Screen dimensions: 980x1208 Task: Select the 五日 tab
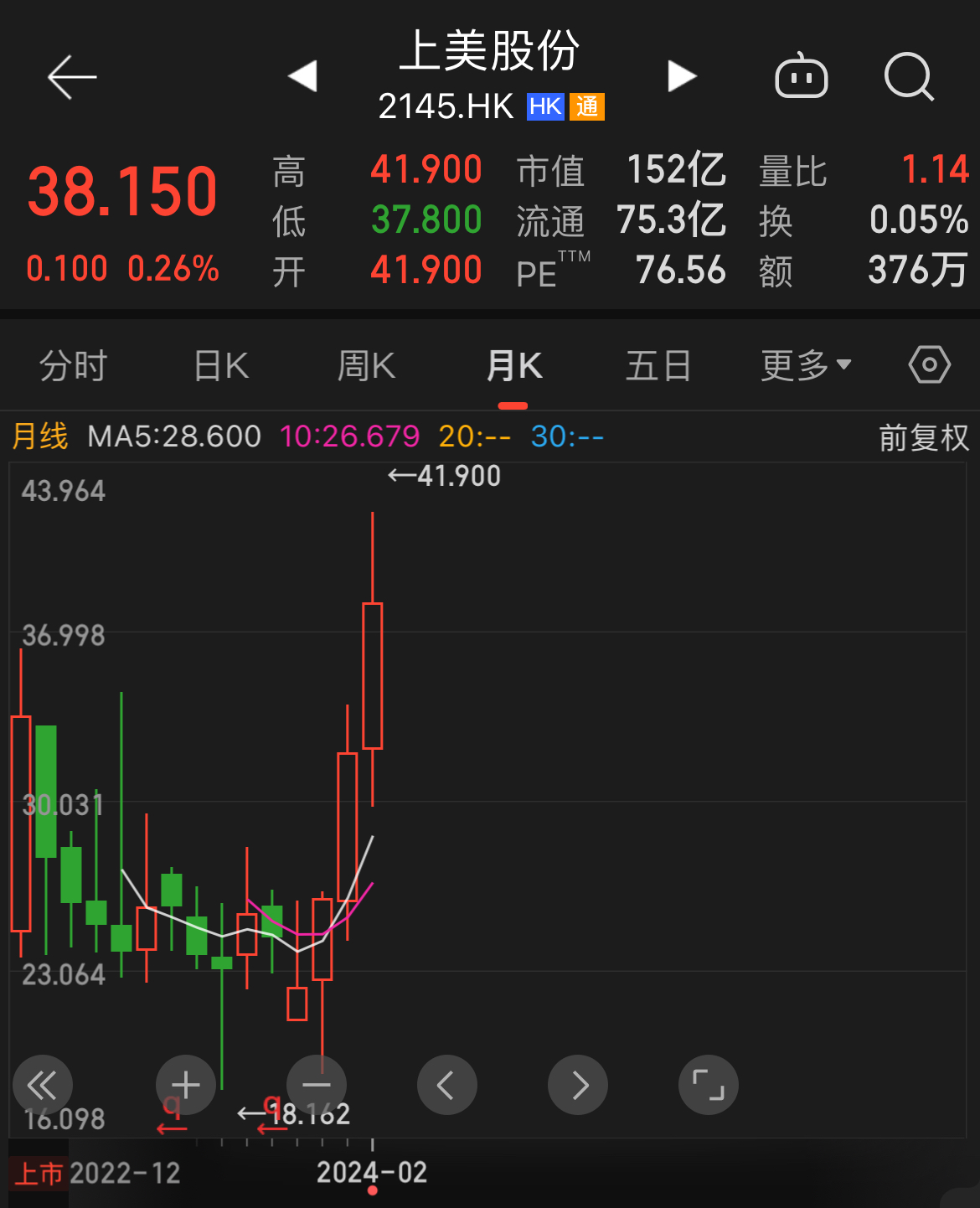coord(658,366)
